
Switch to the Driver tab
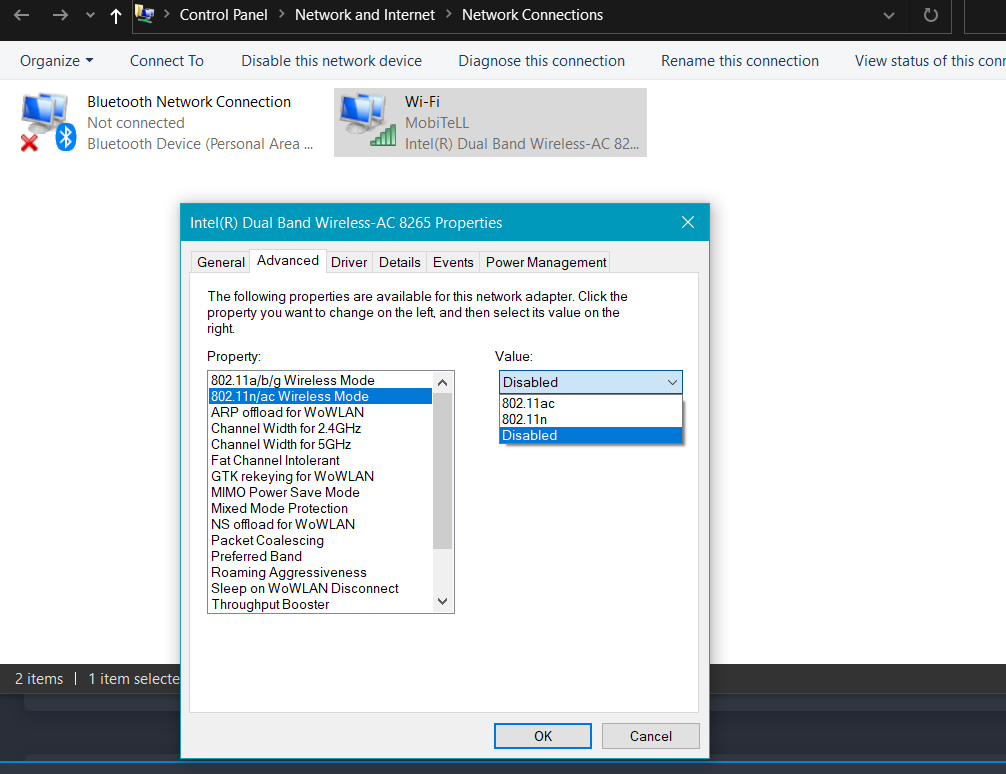349,262
